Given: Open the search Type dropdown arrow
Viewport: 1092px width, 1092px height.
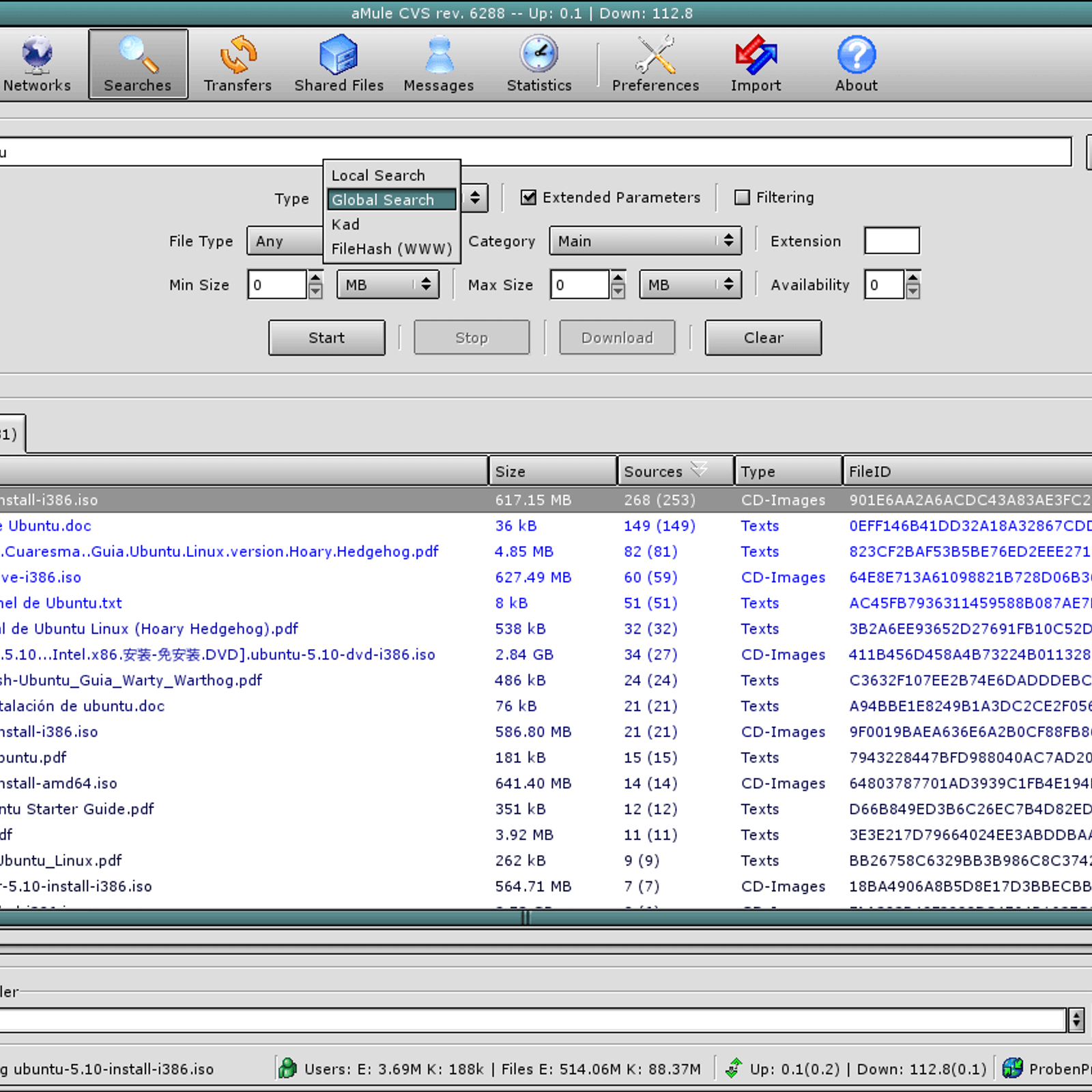Looking at the screenshot, I should coord(475,199).
